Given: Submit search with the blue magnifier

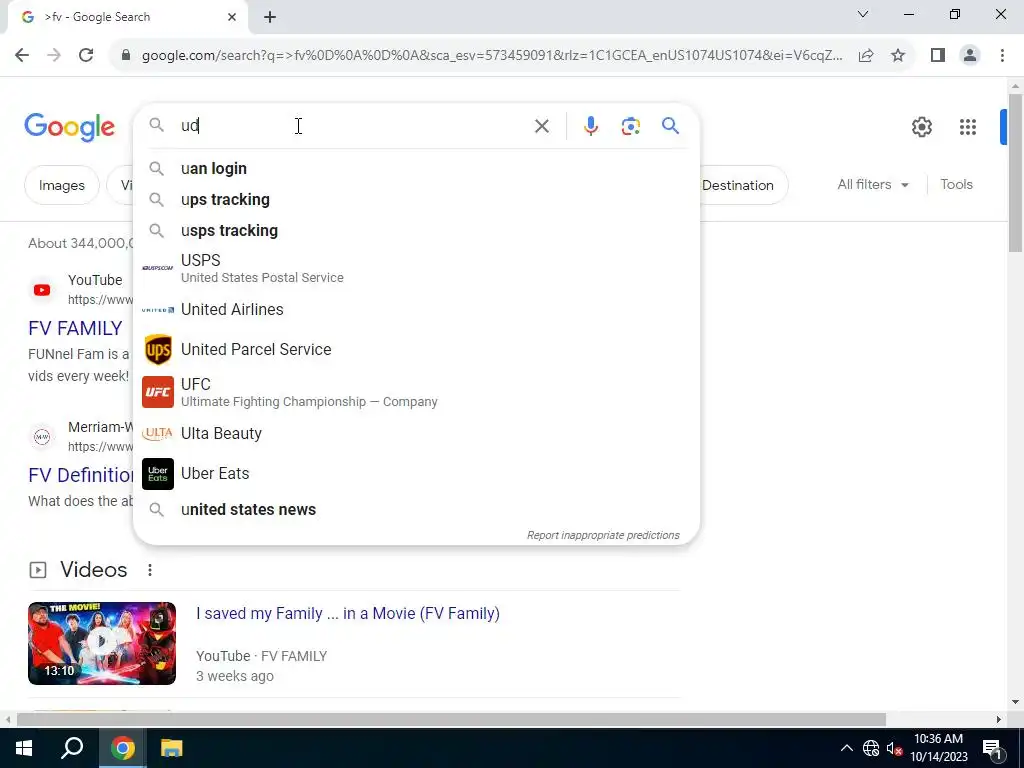Looking at the screenshot, I should [670, 125].
